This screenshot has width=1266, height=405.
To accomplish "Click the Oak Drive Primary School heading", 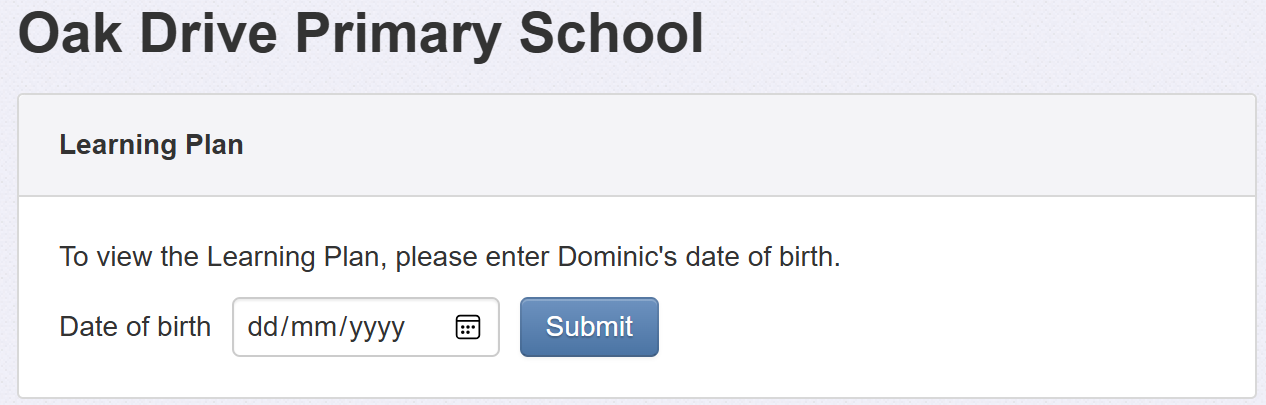I will tap(361, 35).
